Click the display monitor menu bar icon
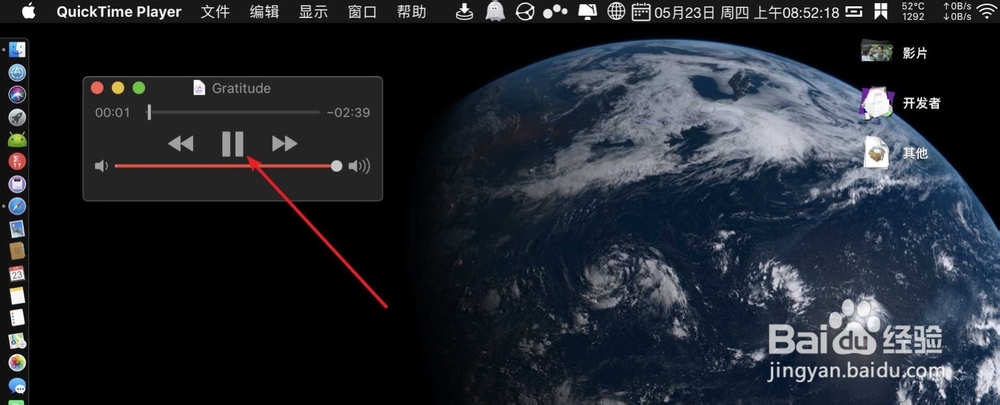This screenshot has height=405, width=1000. click(x=587, y=11)
